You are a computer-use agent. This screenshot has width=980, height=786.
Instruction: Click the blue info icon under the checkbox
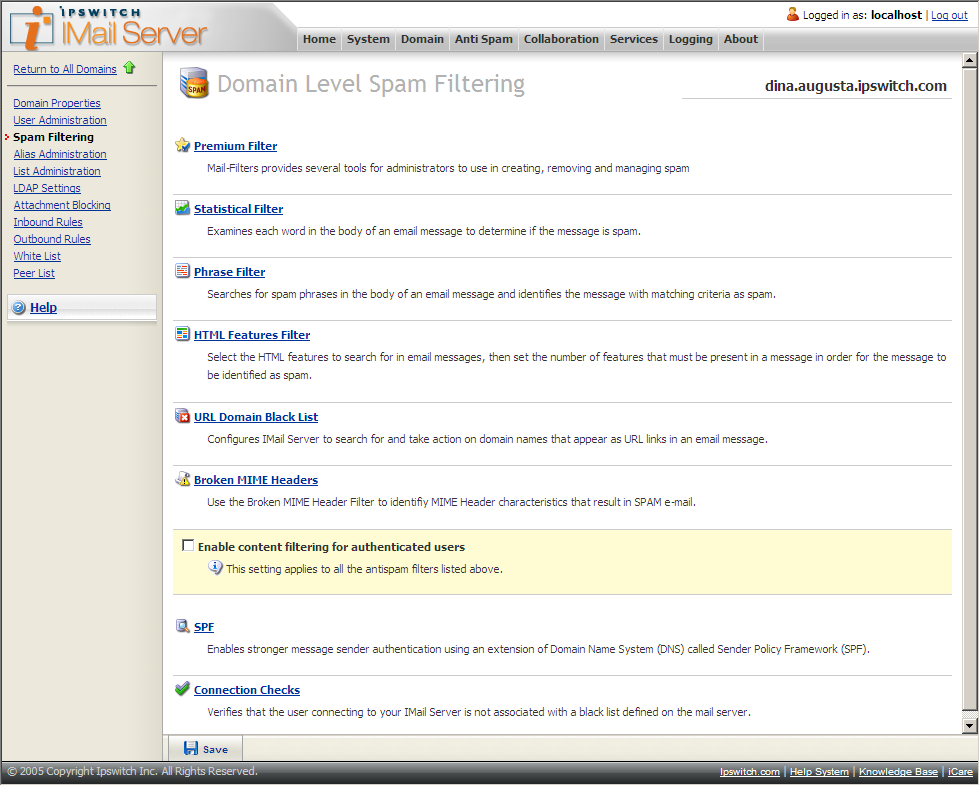click(217, 567)
